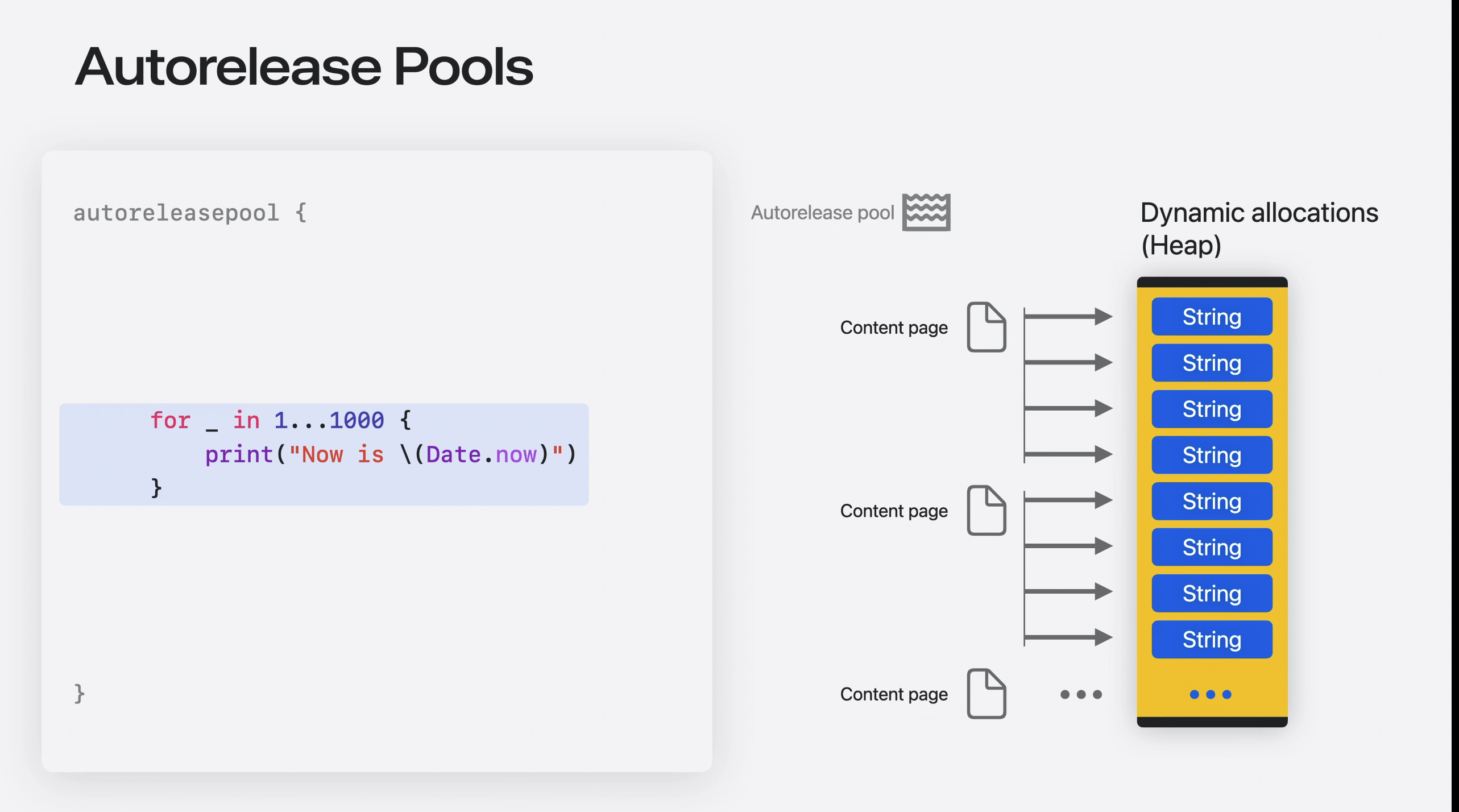Screen dimensions: 1459x812
Task: Click the first arrow pointing to String
Action: pos(1068,316)
